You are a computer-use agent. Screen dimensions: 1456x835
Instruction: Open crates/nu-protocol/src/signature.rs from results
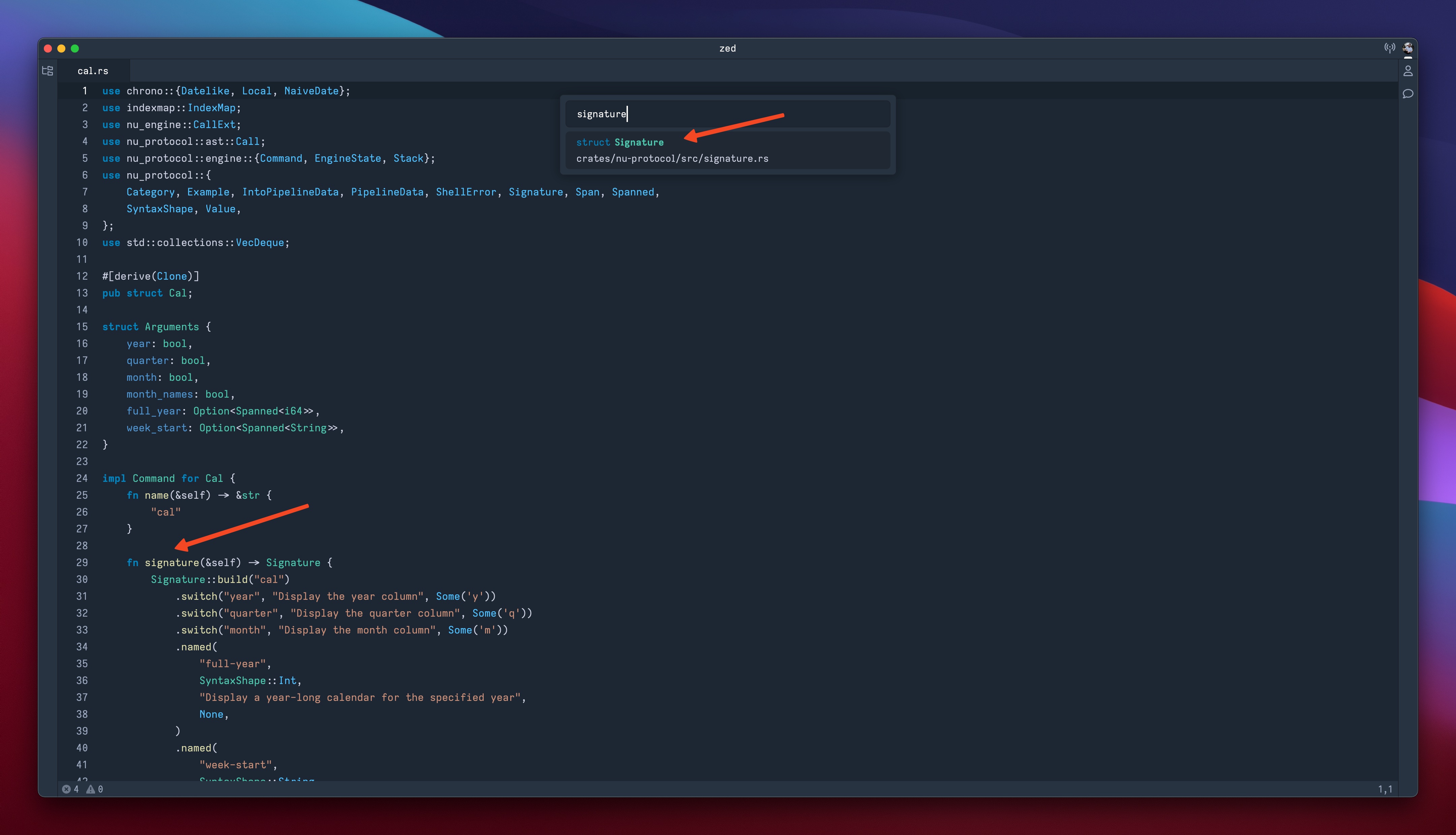[x=672, y=158]
